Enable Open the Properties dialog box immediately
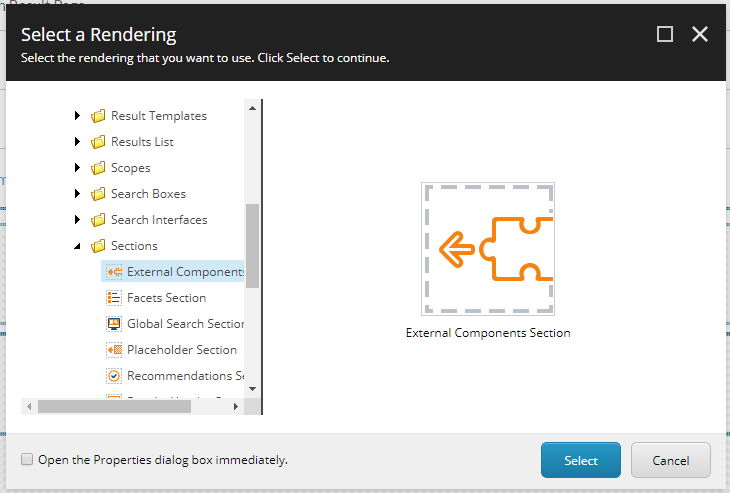Image resolution: width=730 pixels, height=493 pixels. [27, 459]
